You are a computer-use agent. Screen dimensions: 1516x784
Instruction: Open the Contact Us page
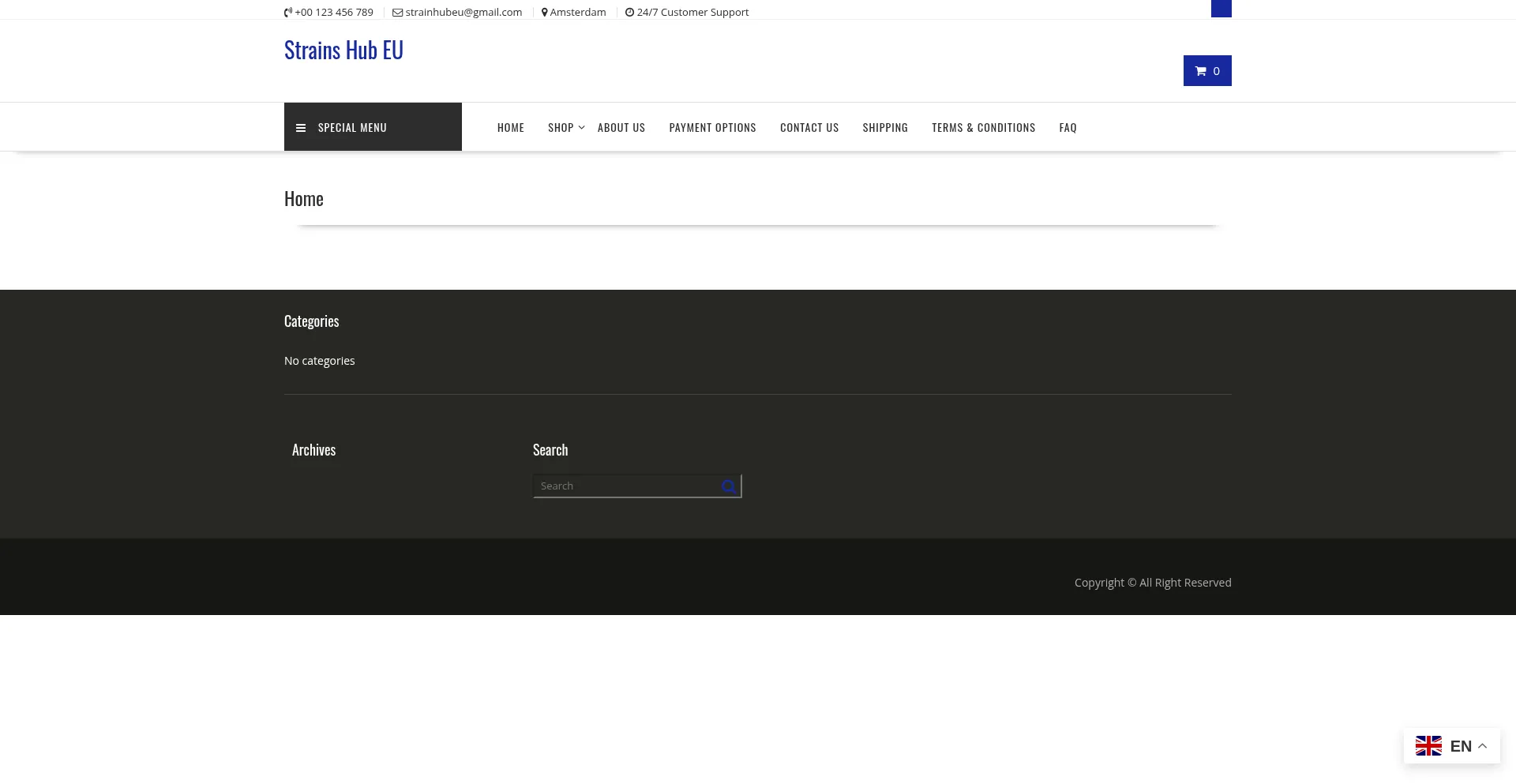click(x=809, y=128)
